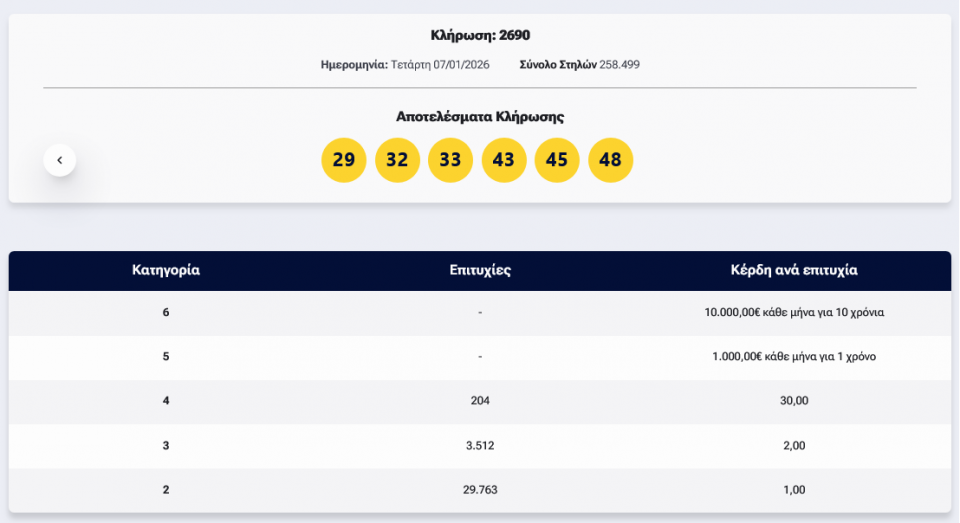Click the previous draw arrow button

tap(60, 160)
